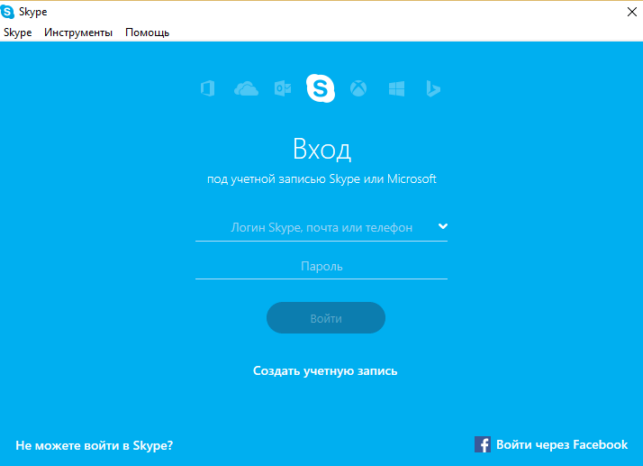
Task: Click Создать учетную запись link
Action: pyautogui.click(x=325, y=371)
